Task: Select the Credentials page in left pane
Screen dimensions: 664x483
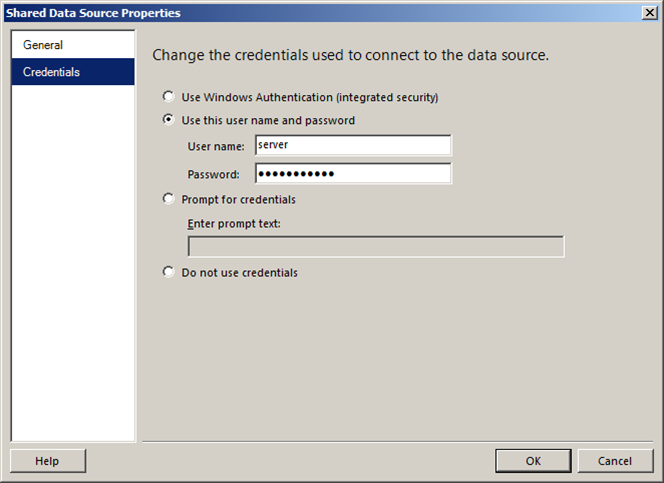Action: [x=51, y=72]
